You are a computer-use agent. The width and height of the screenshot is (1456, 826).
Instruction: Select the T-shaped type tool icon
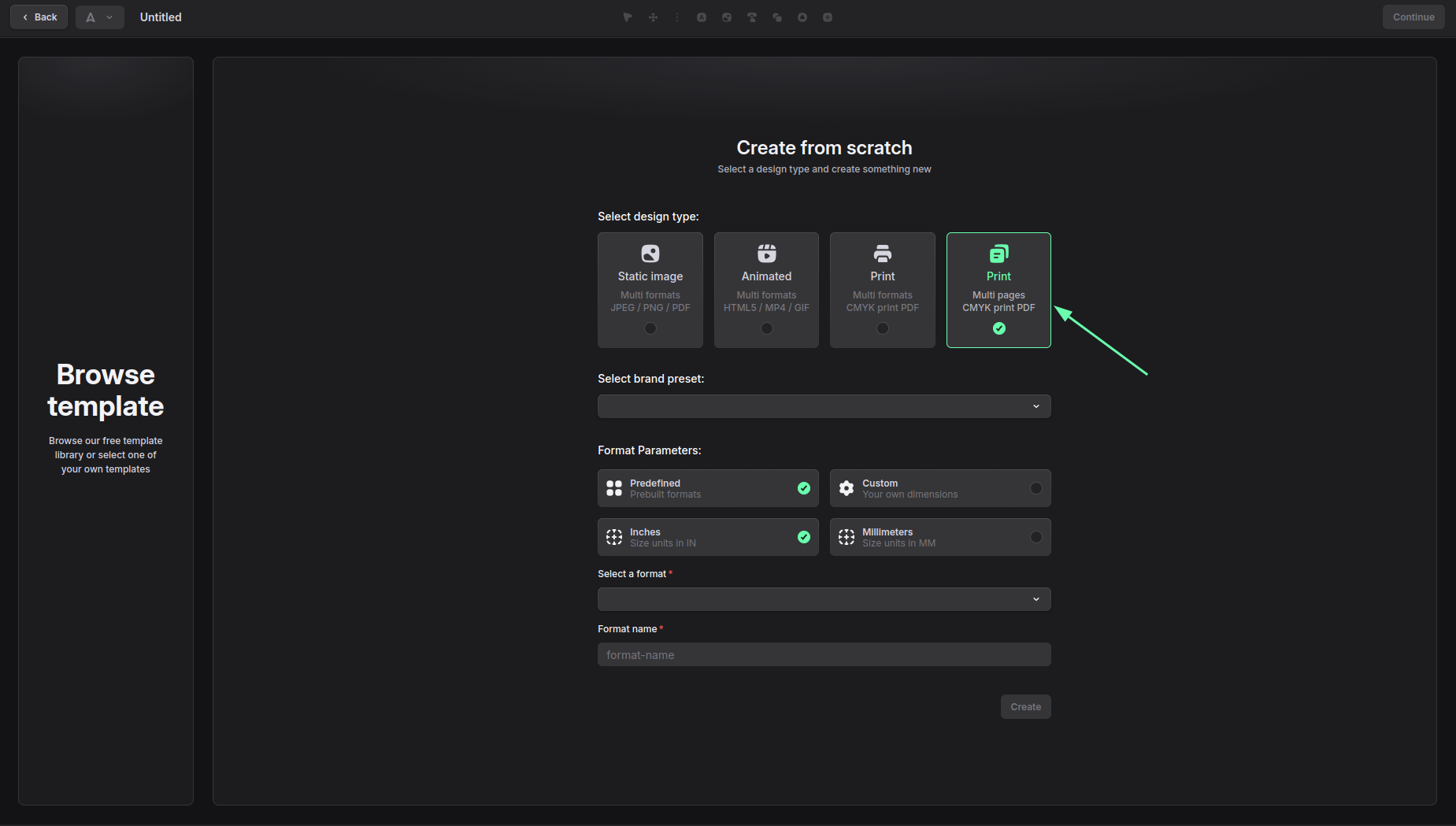752,17
